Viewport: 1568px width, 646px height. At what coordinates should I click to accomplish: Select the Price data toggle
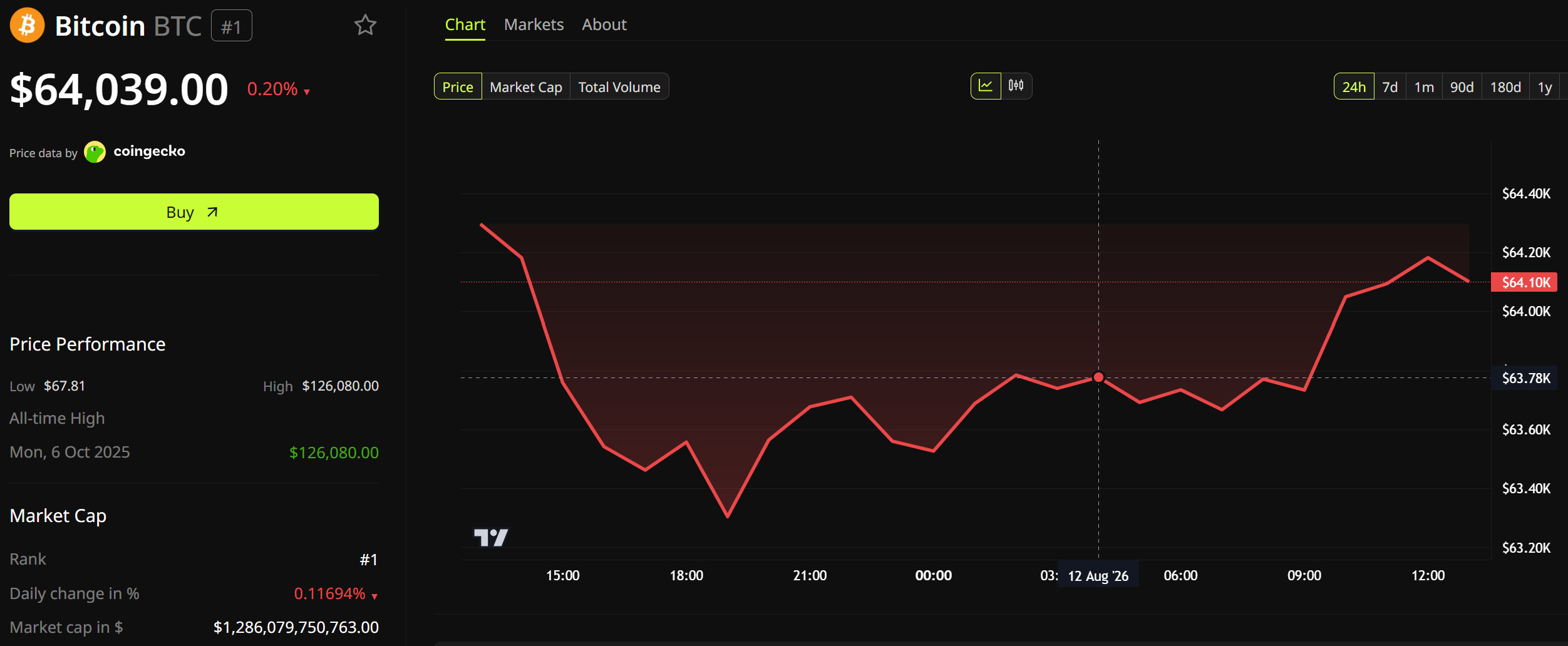click(x=458, y=87)
